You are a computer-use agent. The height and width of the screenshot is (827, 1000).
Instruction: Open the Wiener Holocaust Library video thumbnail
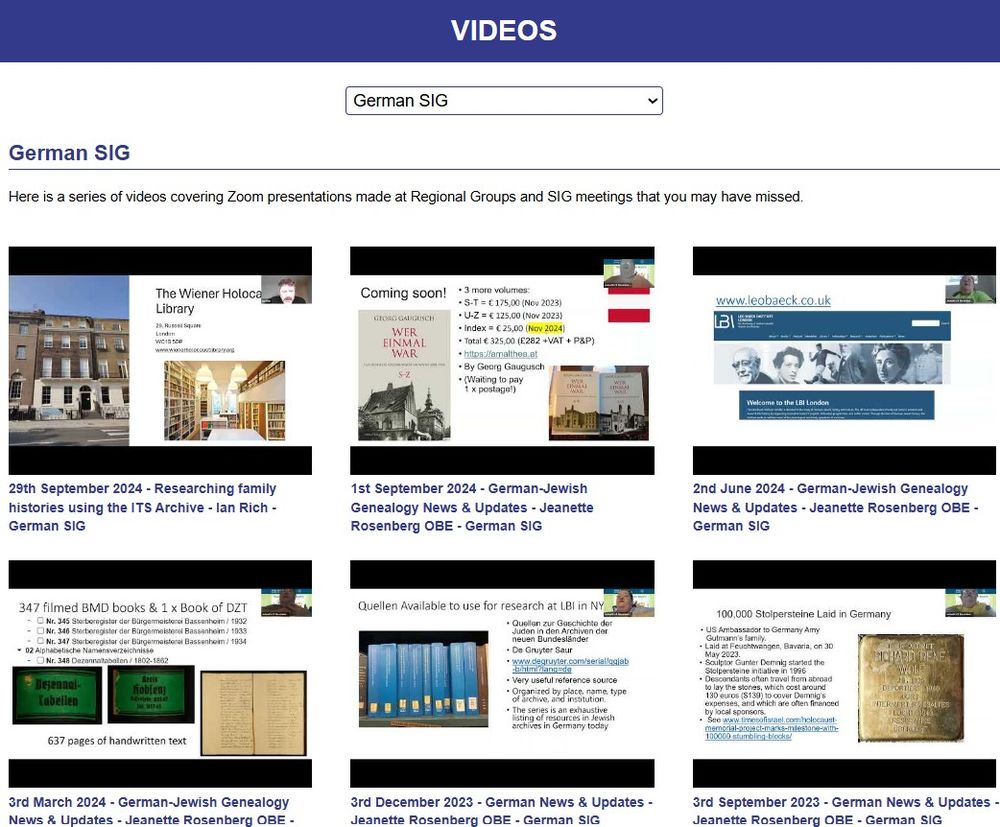coord(160,361)
